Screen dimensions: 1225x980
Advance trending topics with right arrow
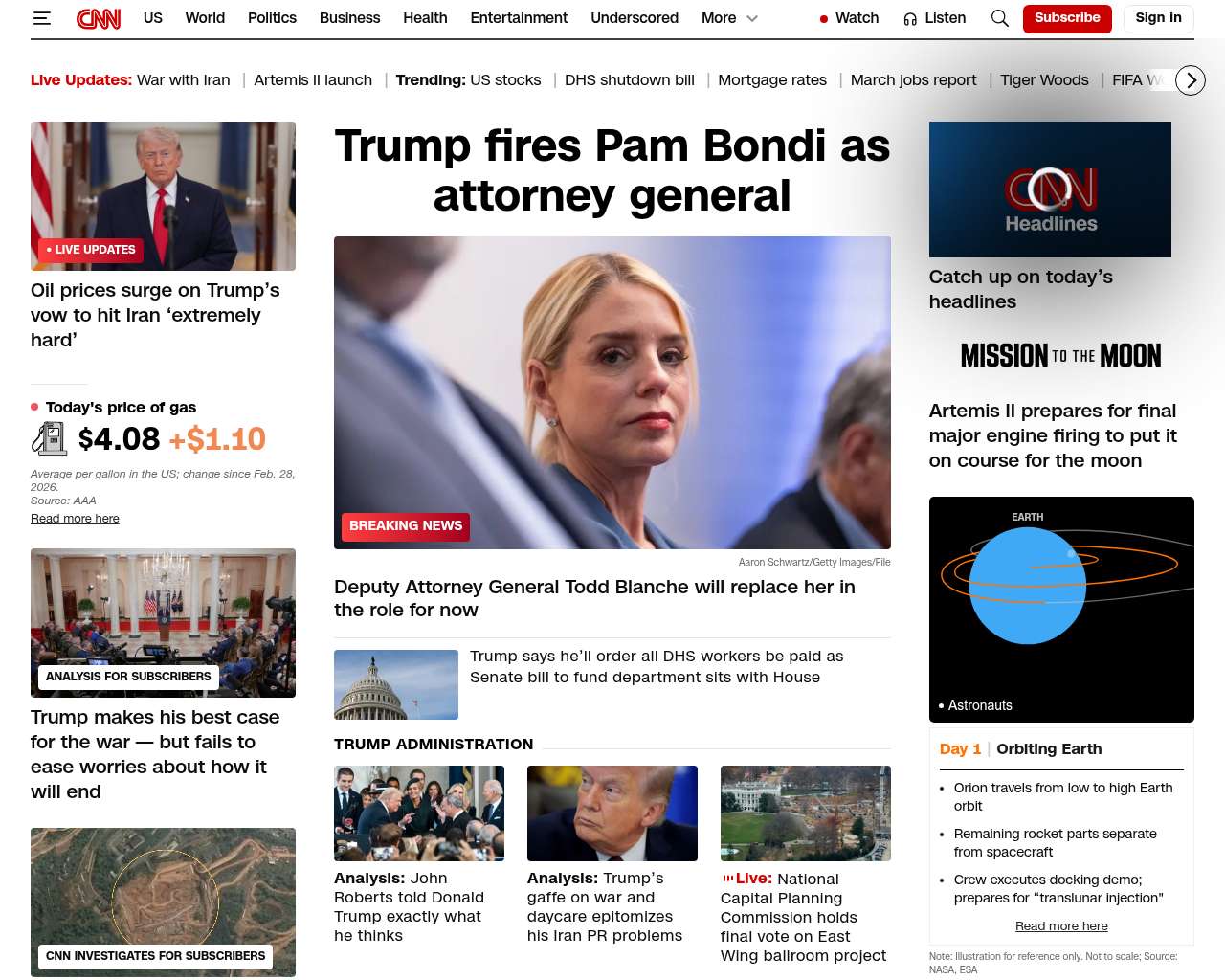pos(1191,80)
